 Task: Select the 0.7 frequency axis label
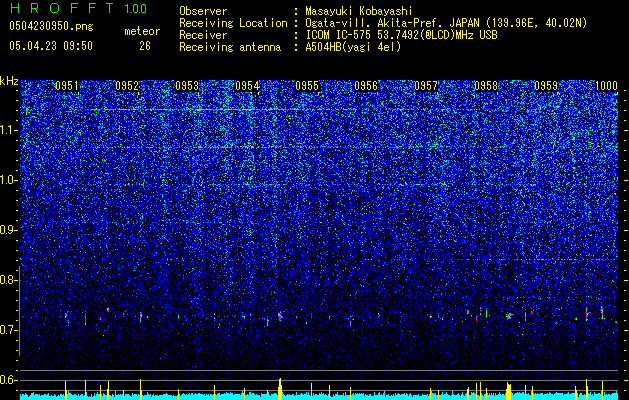(8, 330)
